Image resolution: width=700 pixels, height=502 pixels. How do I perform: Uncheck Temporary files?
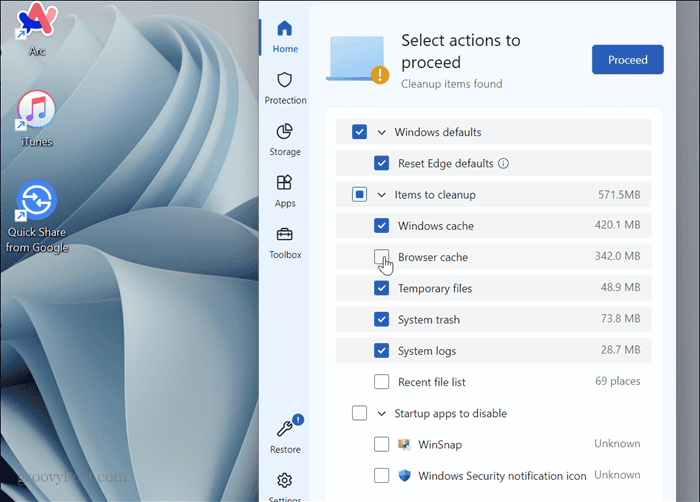tap(381, 288)
